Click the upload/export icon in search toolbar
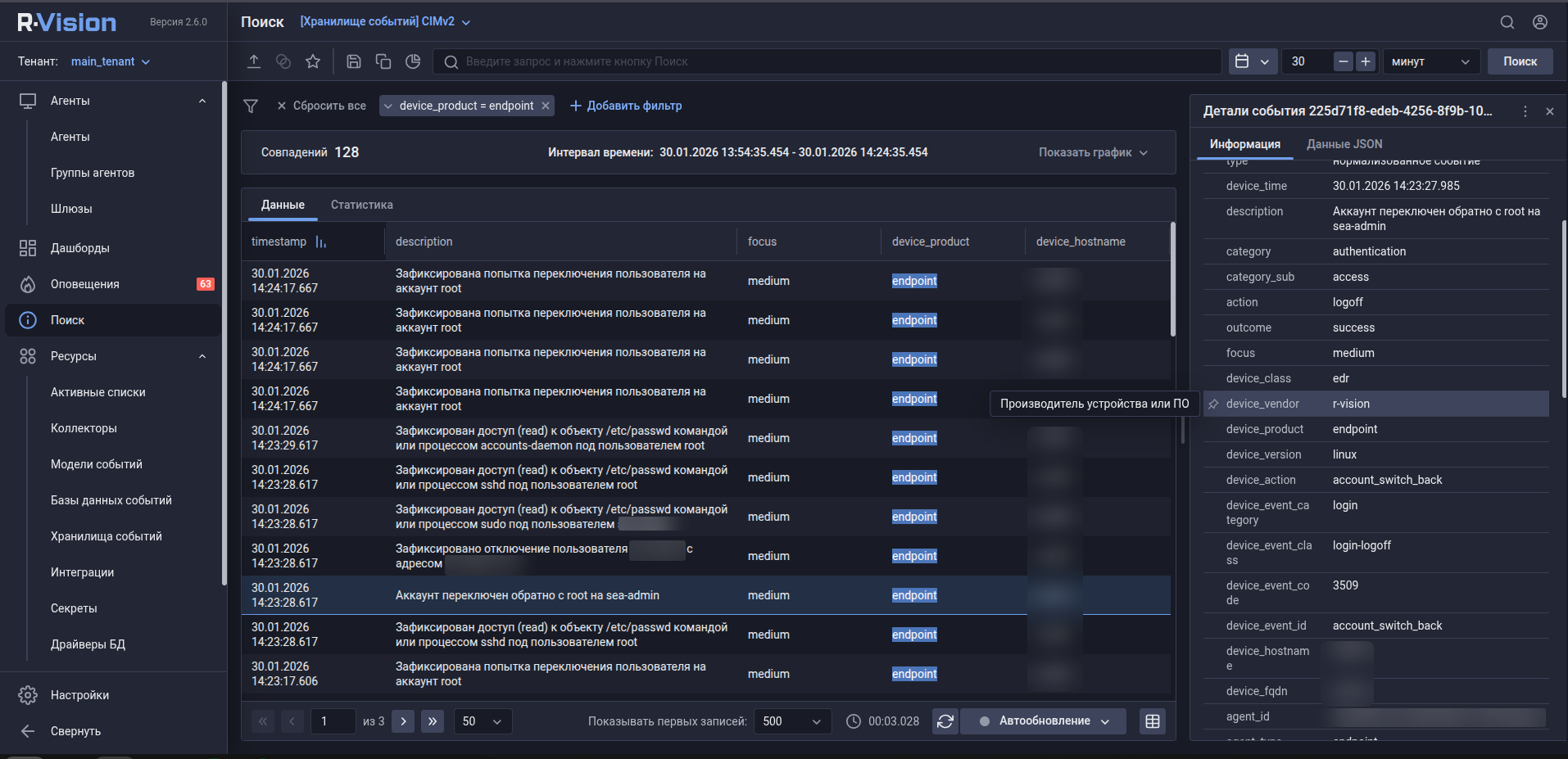Viewport: 1568px width, 759px height. point(254,61)
